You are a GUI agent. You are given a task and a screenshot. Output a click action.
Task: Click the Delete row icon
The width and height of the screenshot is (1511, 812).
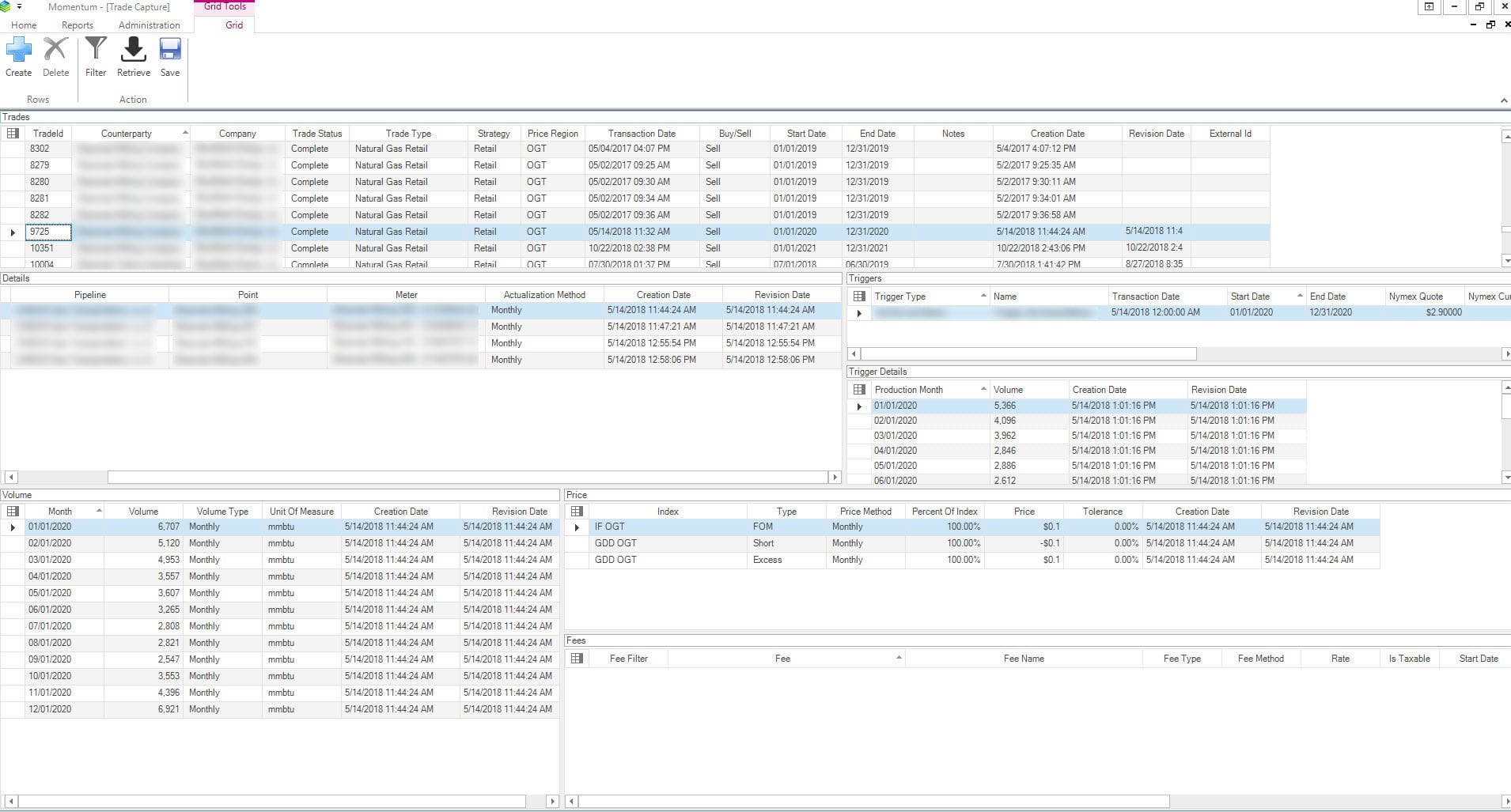(x=55, y=50)
